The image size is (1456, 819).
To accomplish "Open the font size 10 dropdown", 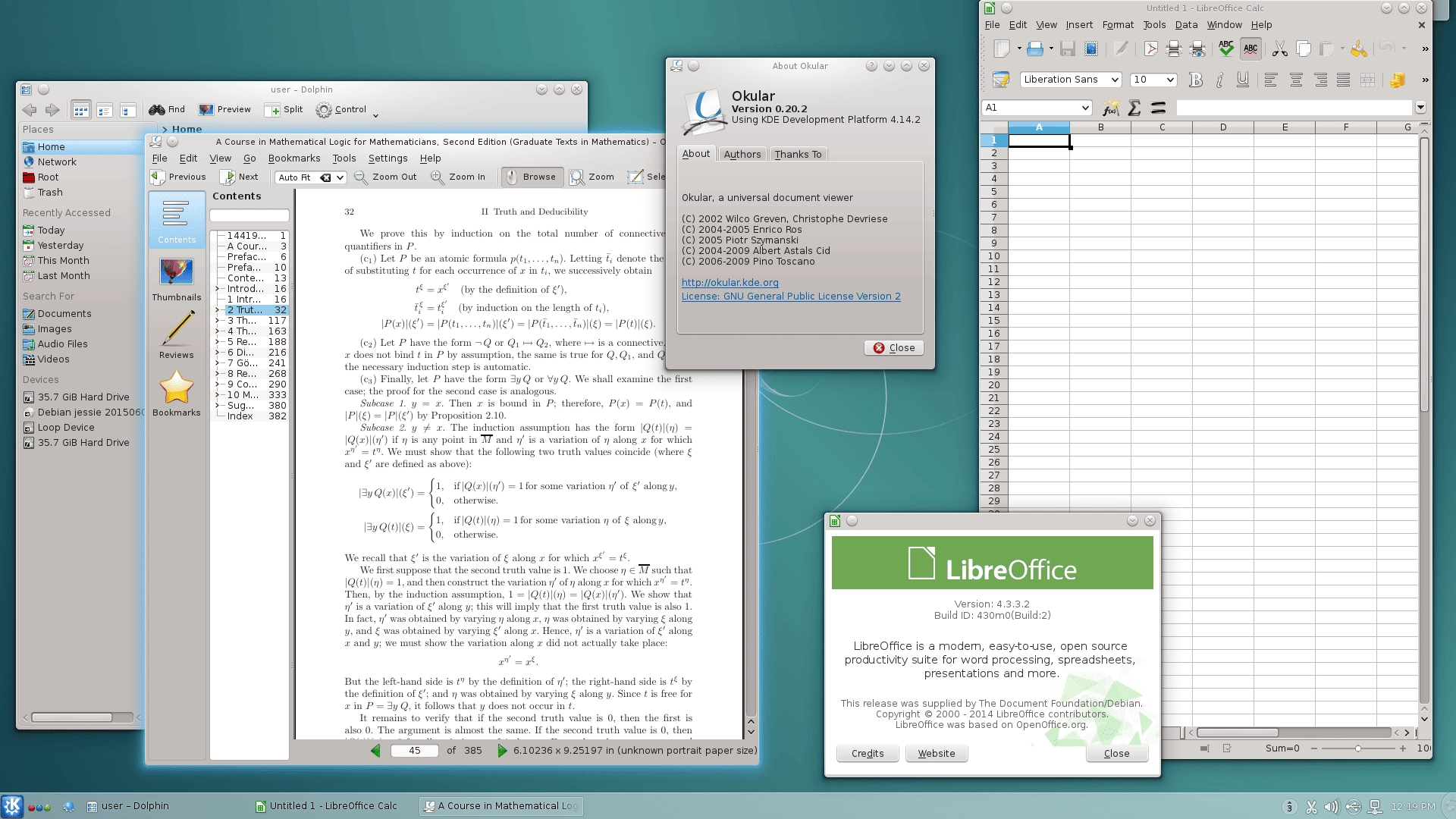I will click(x=1170, y=80).
